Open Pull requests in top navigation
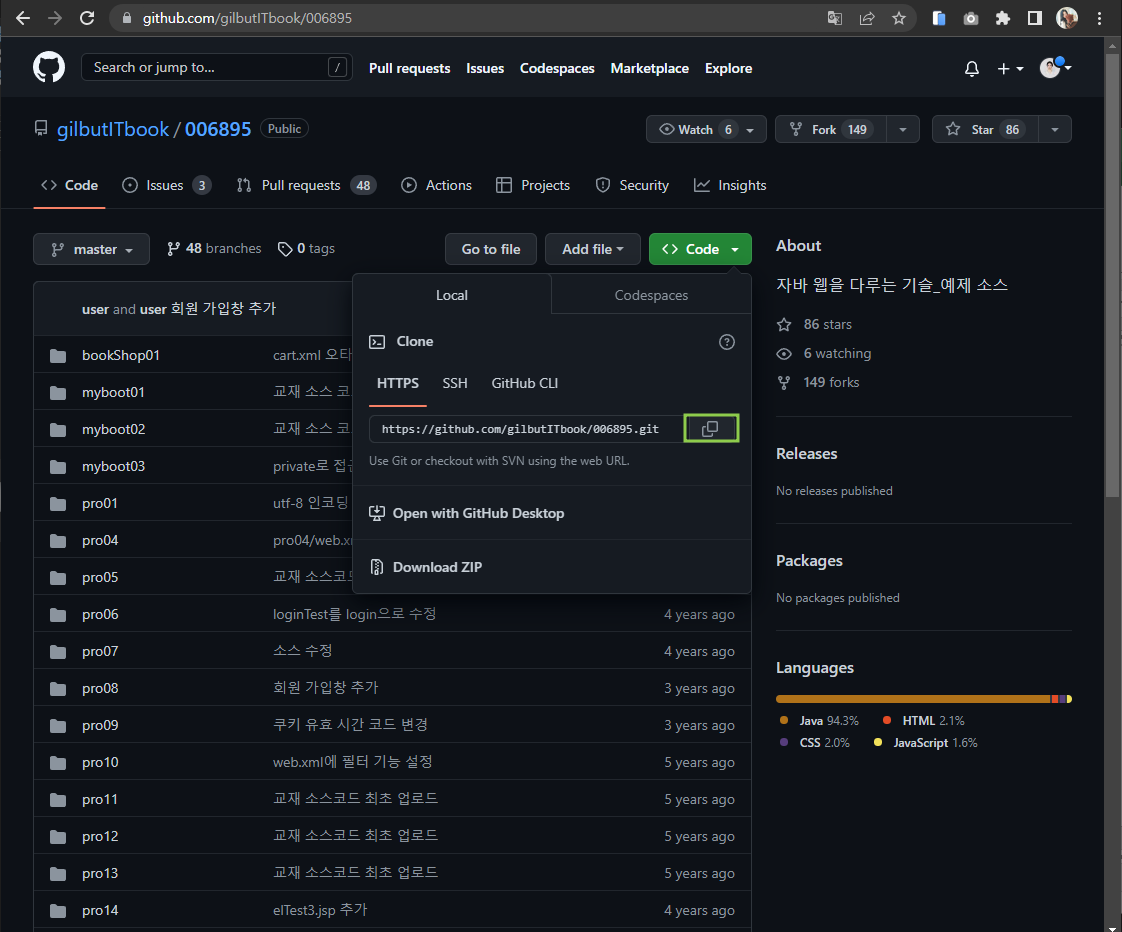 tap(409, 69)
